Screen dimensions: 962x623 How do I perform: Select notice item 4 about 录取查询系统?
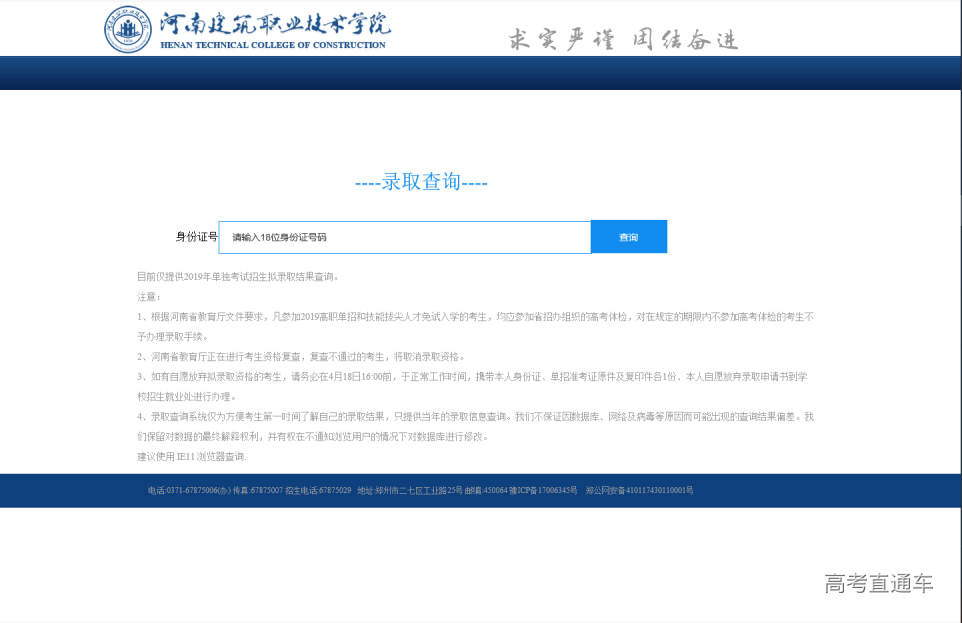(x=475, y=417)
